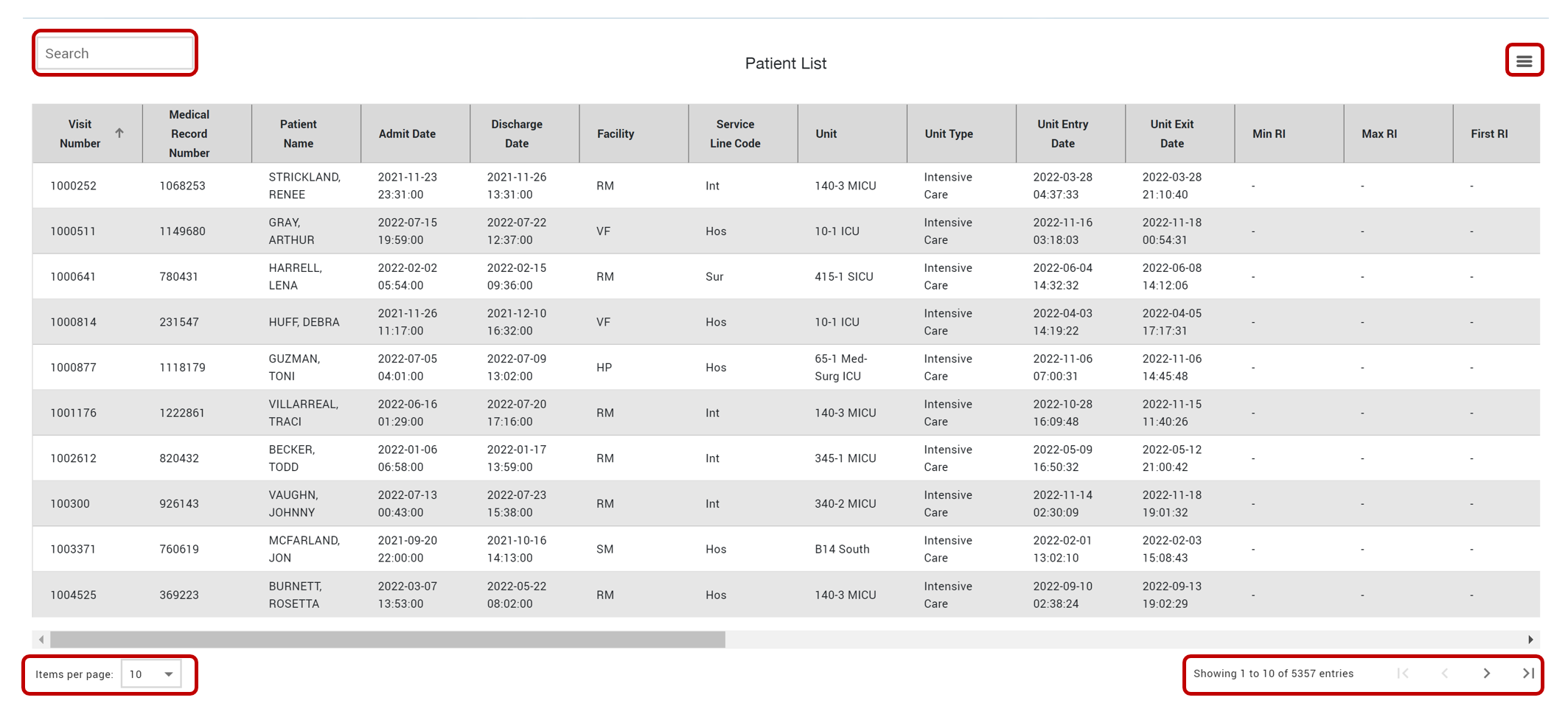Go to the next page of entries
The width and height of the screenshot is (1568, 717).
click(1486, 674)
